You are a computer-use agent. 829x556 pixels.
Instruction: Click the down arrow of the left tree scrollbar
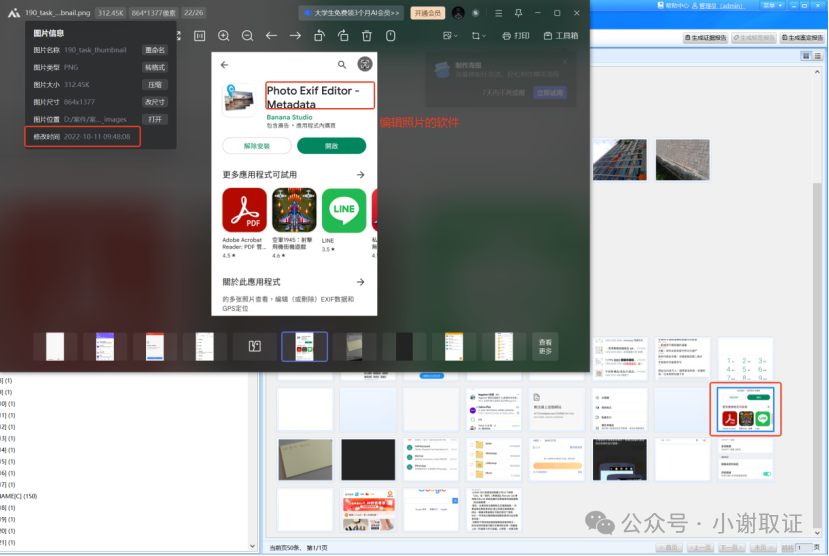point(252,546)
